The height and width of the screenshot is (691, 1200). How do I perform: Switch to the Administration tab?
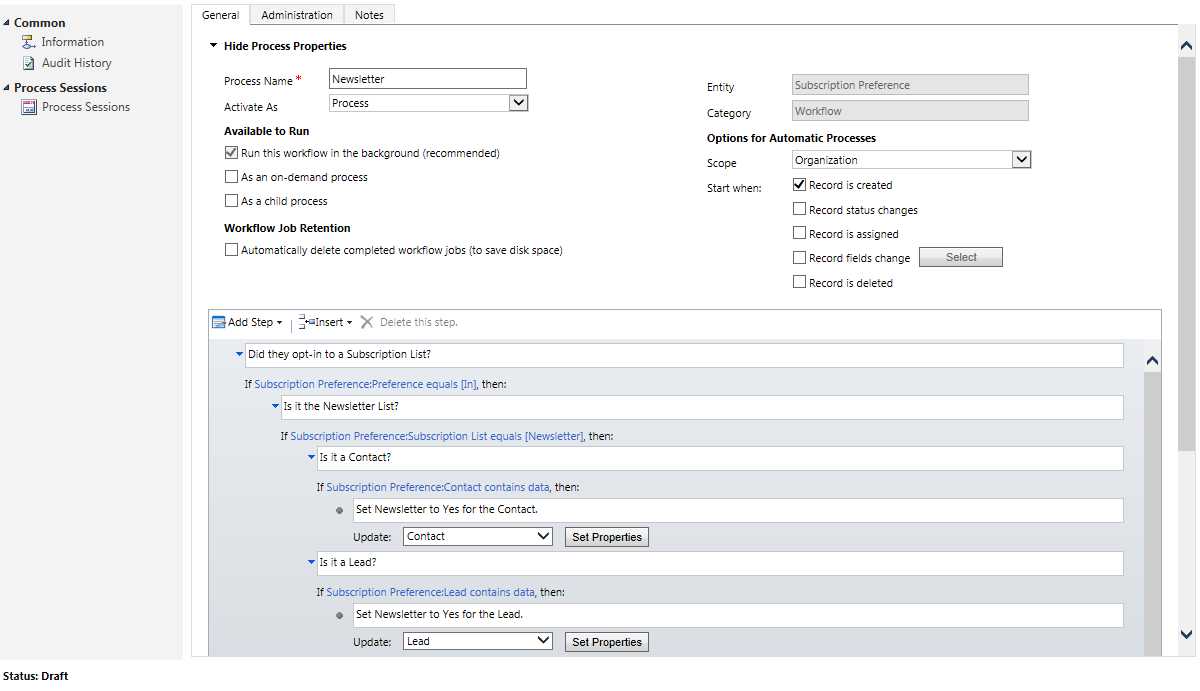(297, 15)
